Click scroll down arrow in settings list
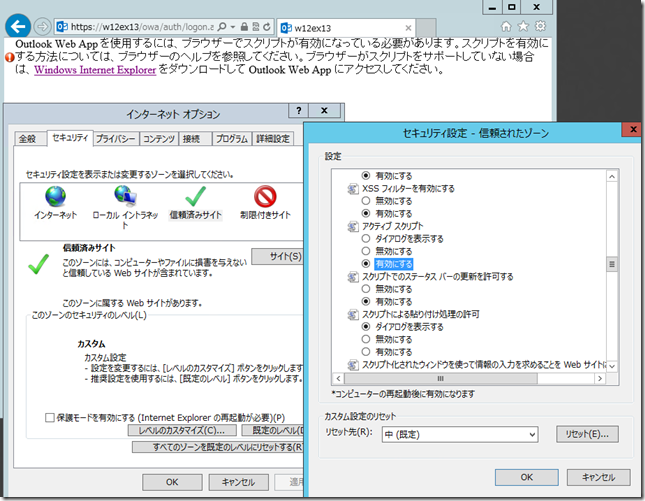Image resolution: width=645 pixels, height=501 pixels. [x=612, y=366]
